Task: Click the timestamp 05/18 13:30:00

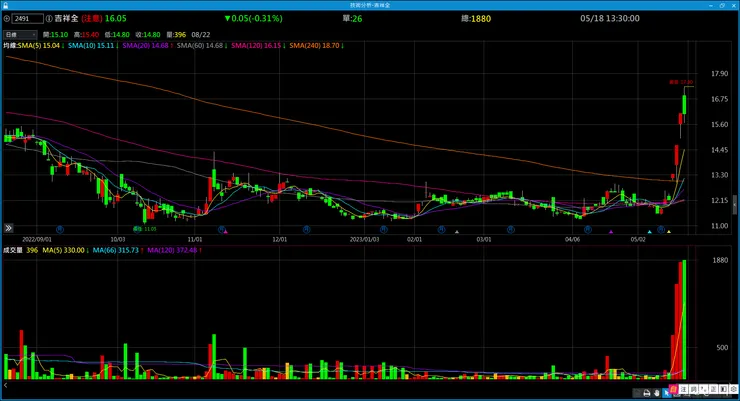Action: (610, 18)
